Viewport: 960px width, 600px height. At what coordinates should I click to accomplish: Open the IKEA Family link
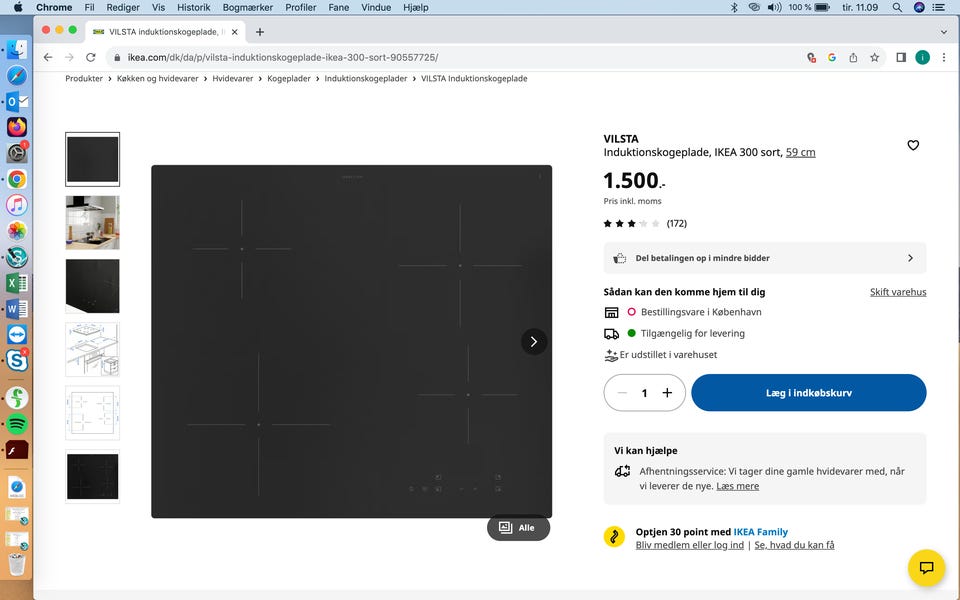pyautogui.click(x=760, y=532)
